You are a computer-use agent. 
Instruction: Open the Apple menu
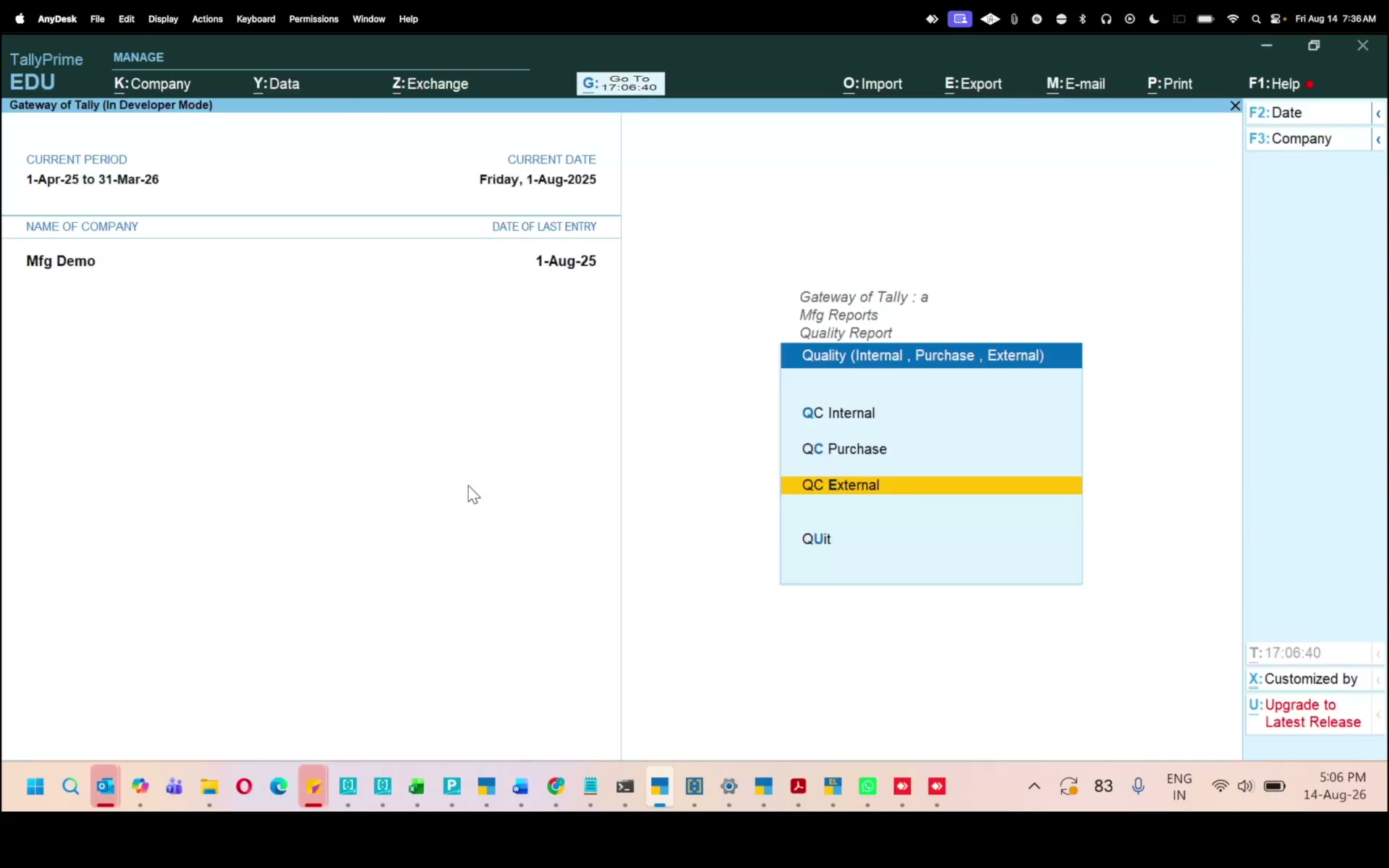(20, 19)
